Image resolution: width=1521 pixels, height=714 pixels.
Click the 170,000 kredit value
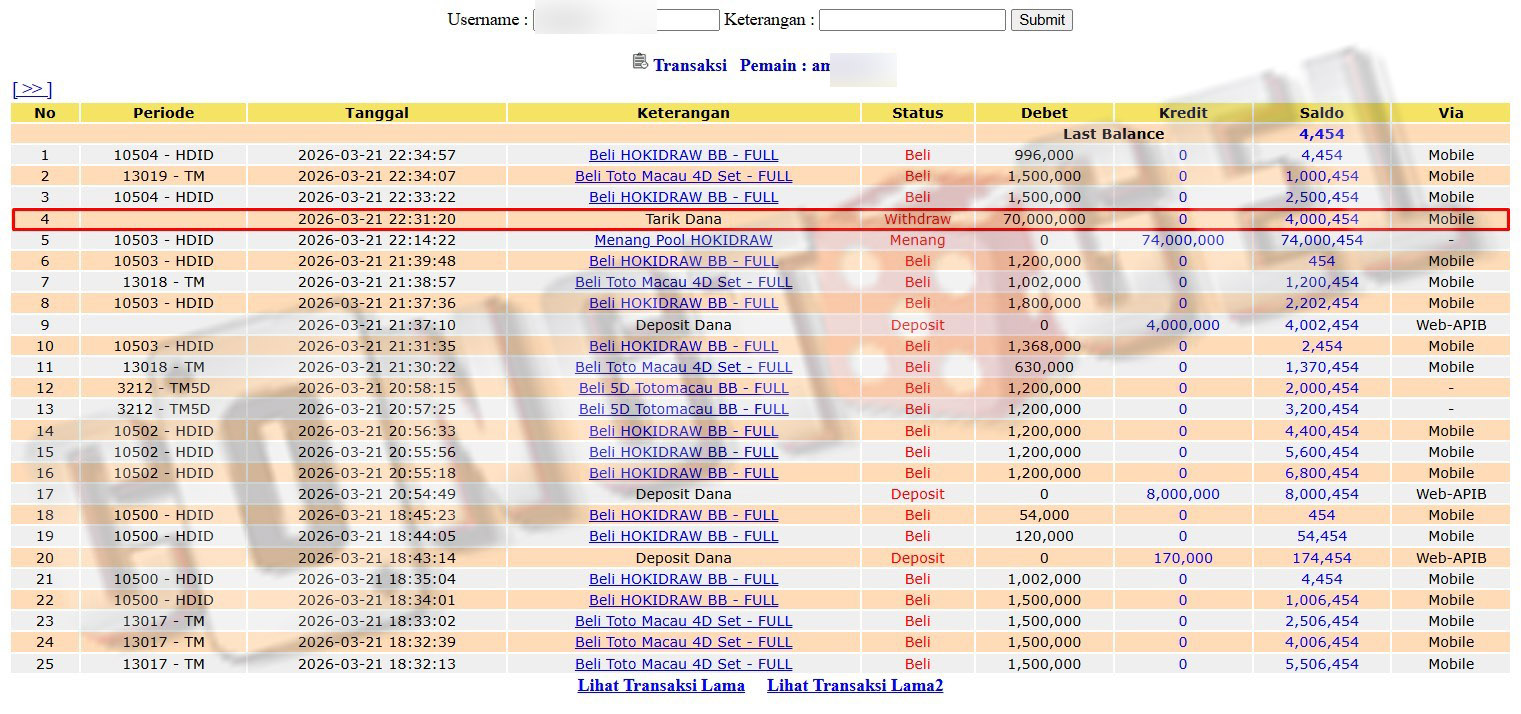1183,558
